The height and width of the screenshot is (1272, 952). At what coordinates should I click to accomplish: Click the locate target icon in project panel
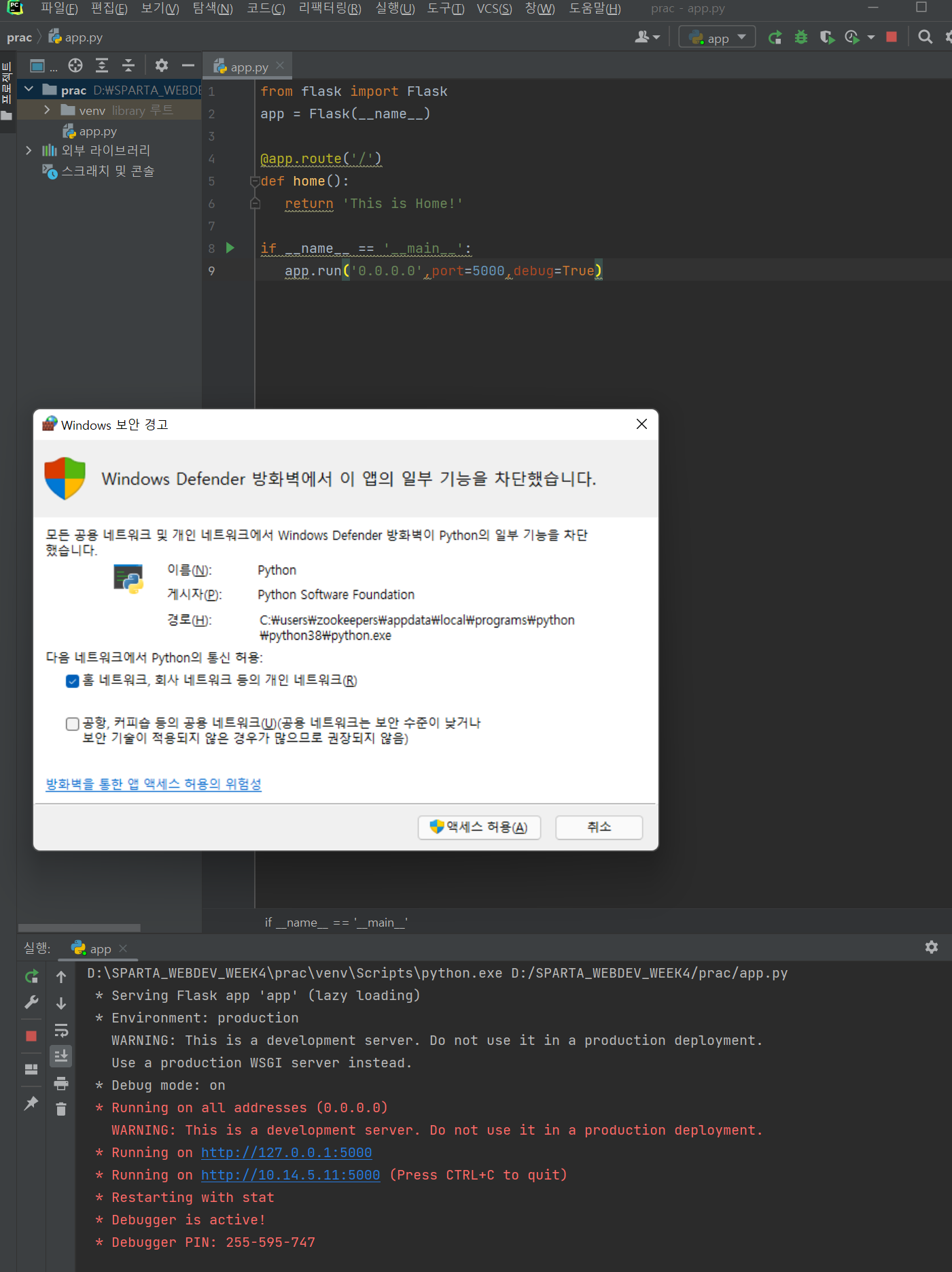75,66
